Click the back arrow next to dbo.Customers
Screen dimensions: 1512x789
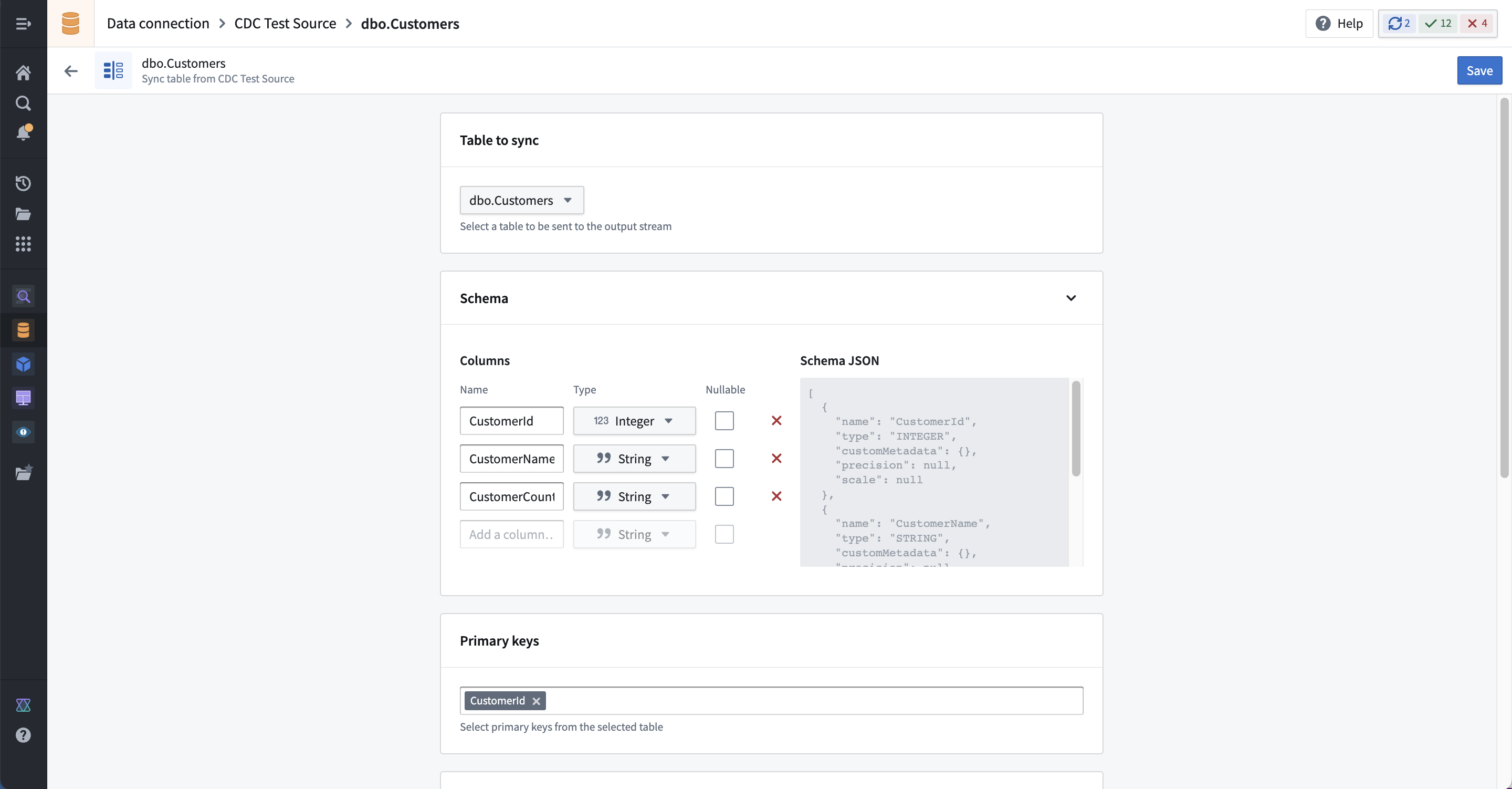click(71, 71)
